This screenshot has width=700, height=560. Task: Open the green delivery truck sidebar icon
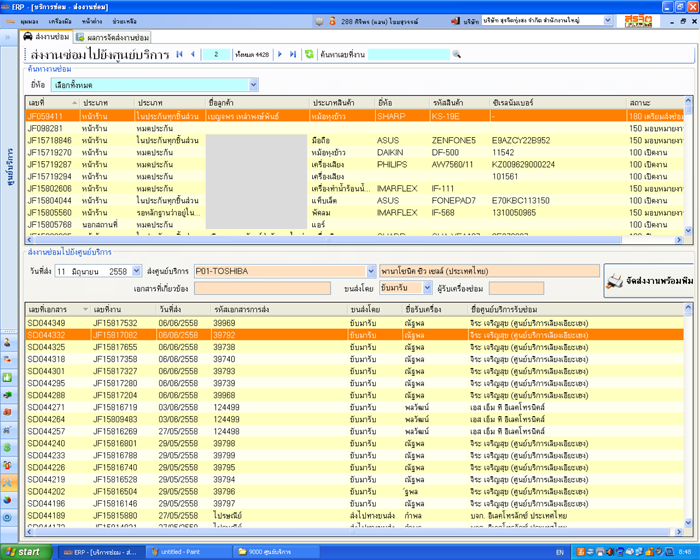(x=8, y=395)
